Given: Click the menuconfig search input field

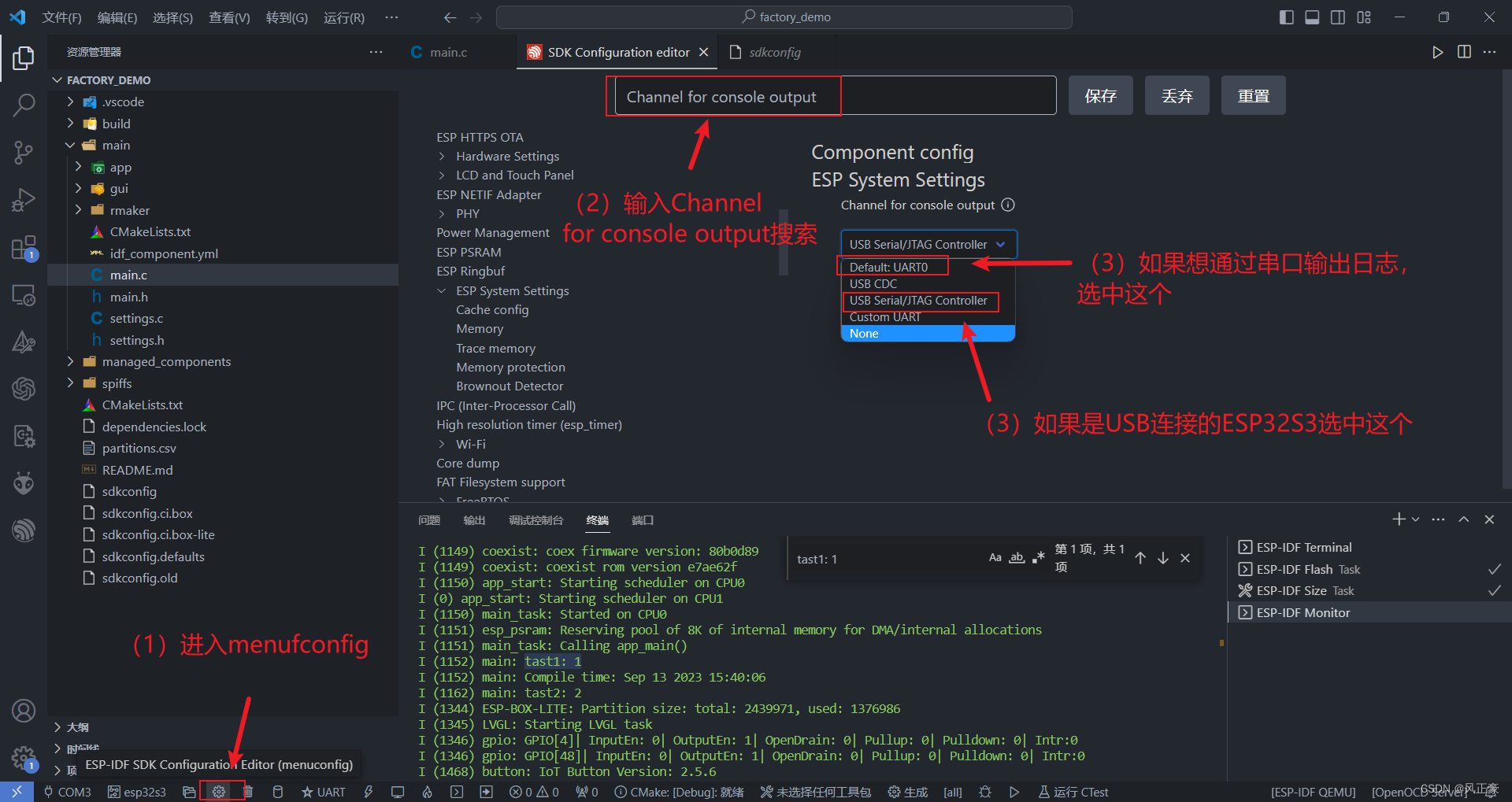Looking at the screenshot, I should [x=835, y=95].
